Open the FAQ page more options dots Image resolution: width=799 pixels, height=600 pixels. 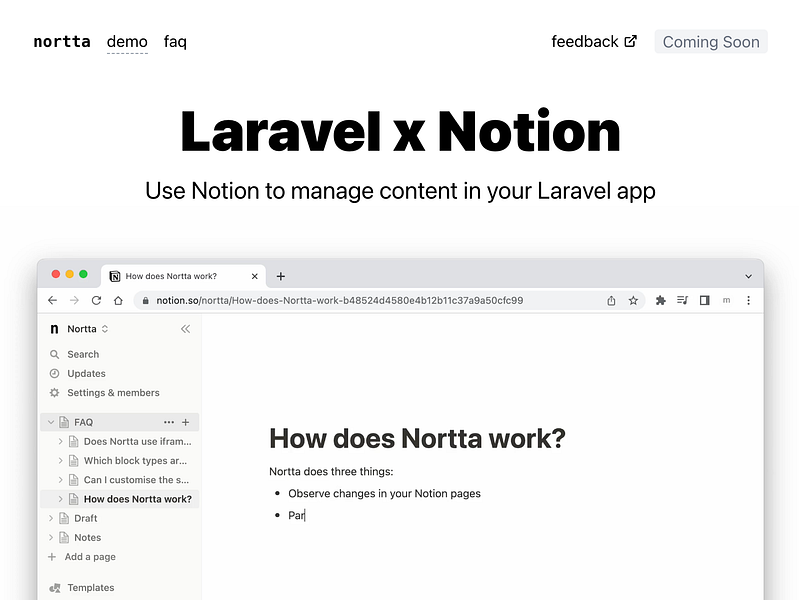click(169, 422)
